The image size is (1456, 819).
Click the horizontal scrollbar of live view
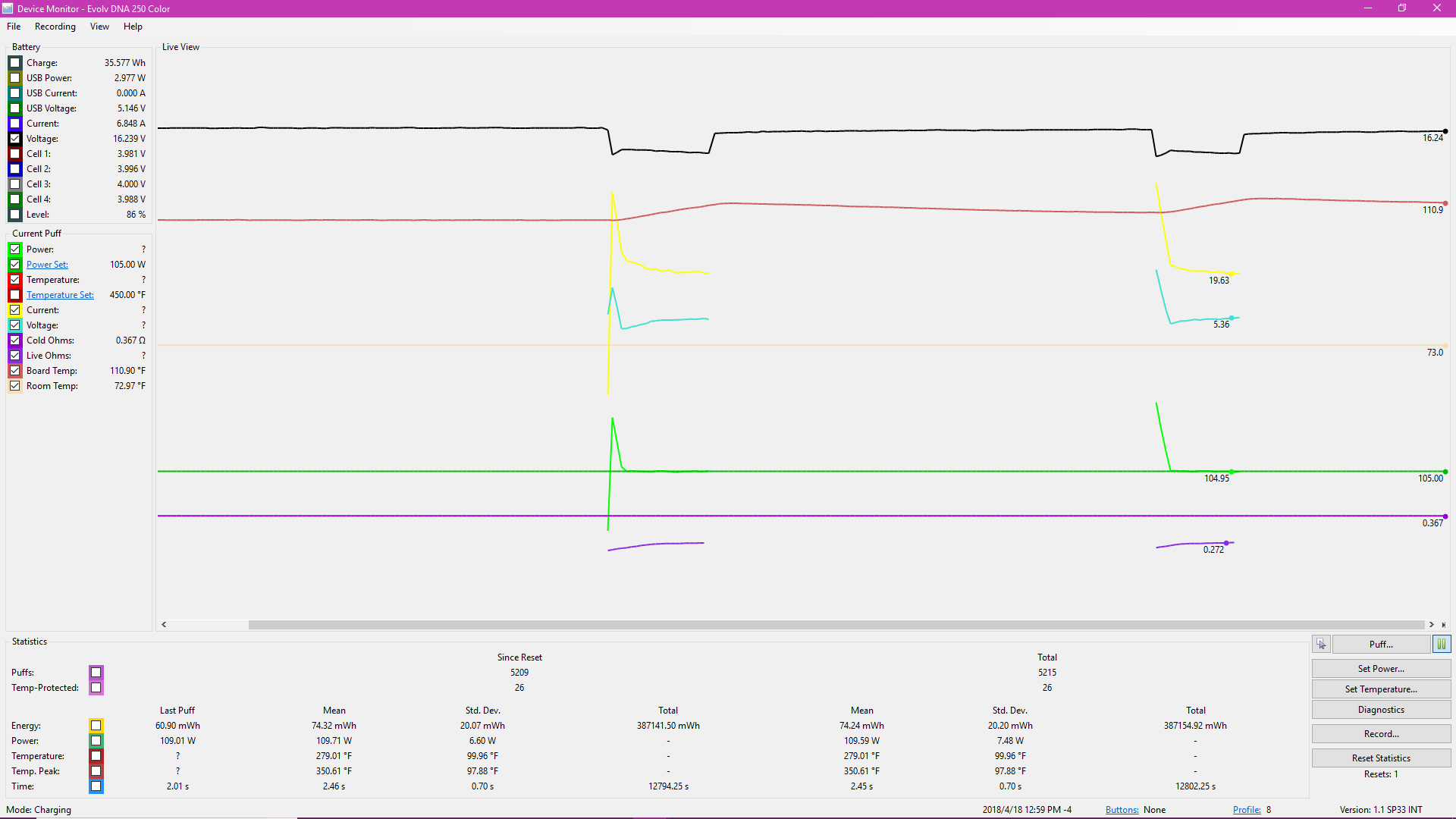click(x=836, y=625)
